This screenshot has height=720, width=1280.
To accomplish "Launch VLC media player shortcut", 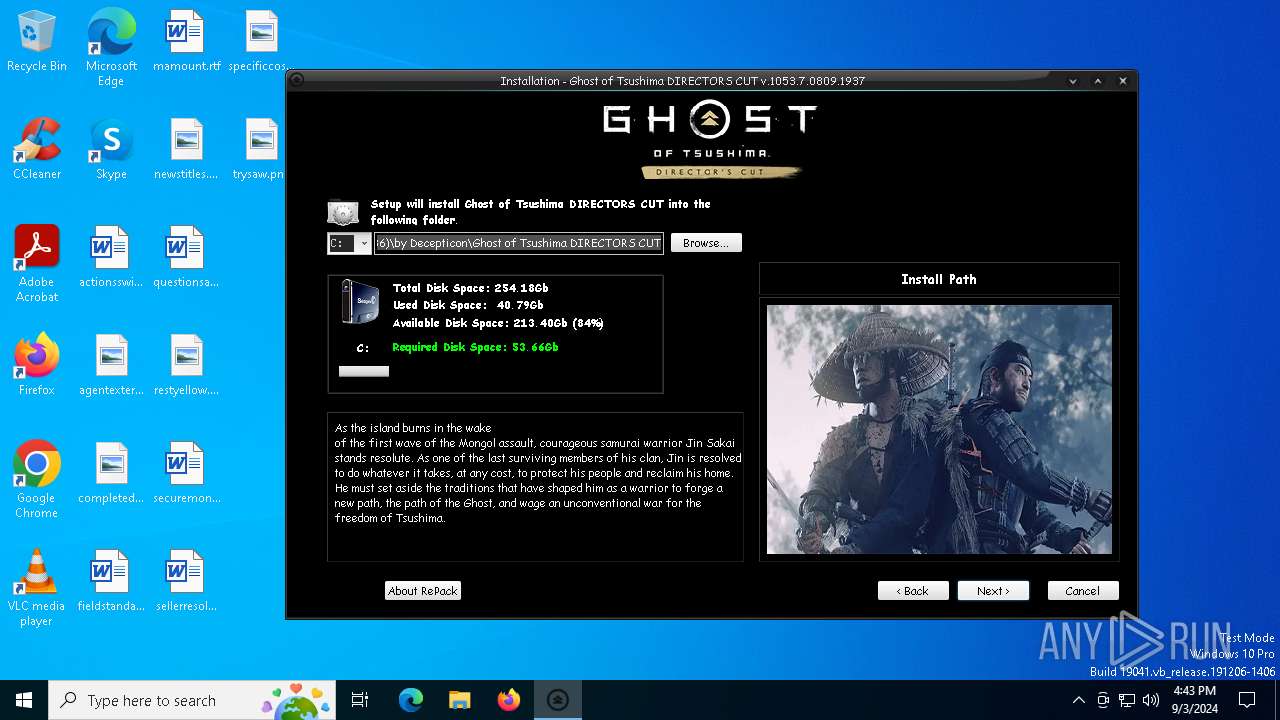I will 37,588.
